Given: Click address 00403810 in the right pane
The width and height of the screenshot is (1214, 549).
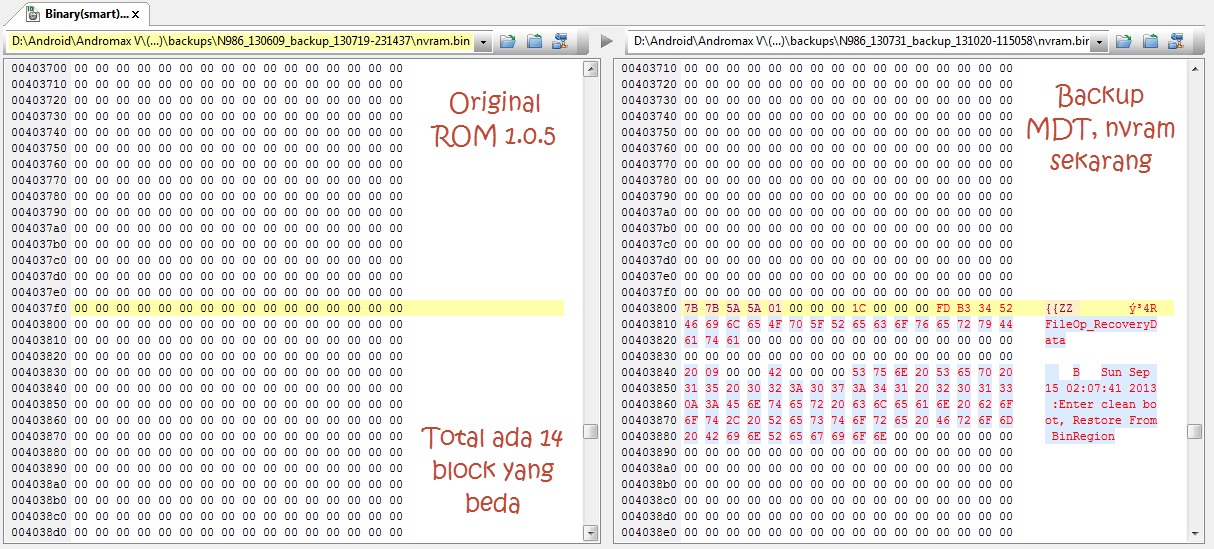Looking at the screenshot, I should click(649, 324).
